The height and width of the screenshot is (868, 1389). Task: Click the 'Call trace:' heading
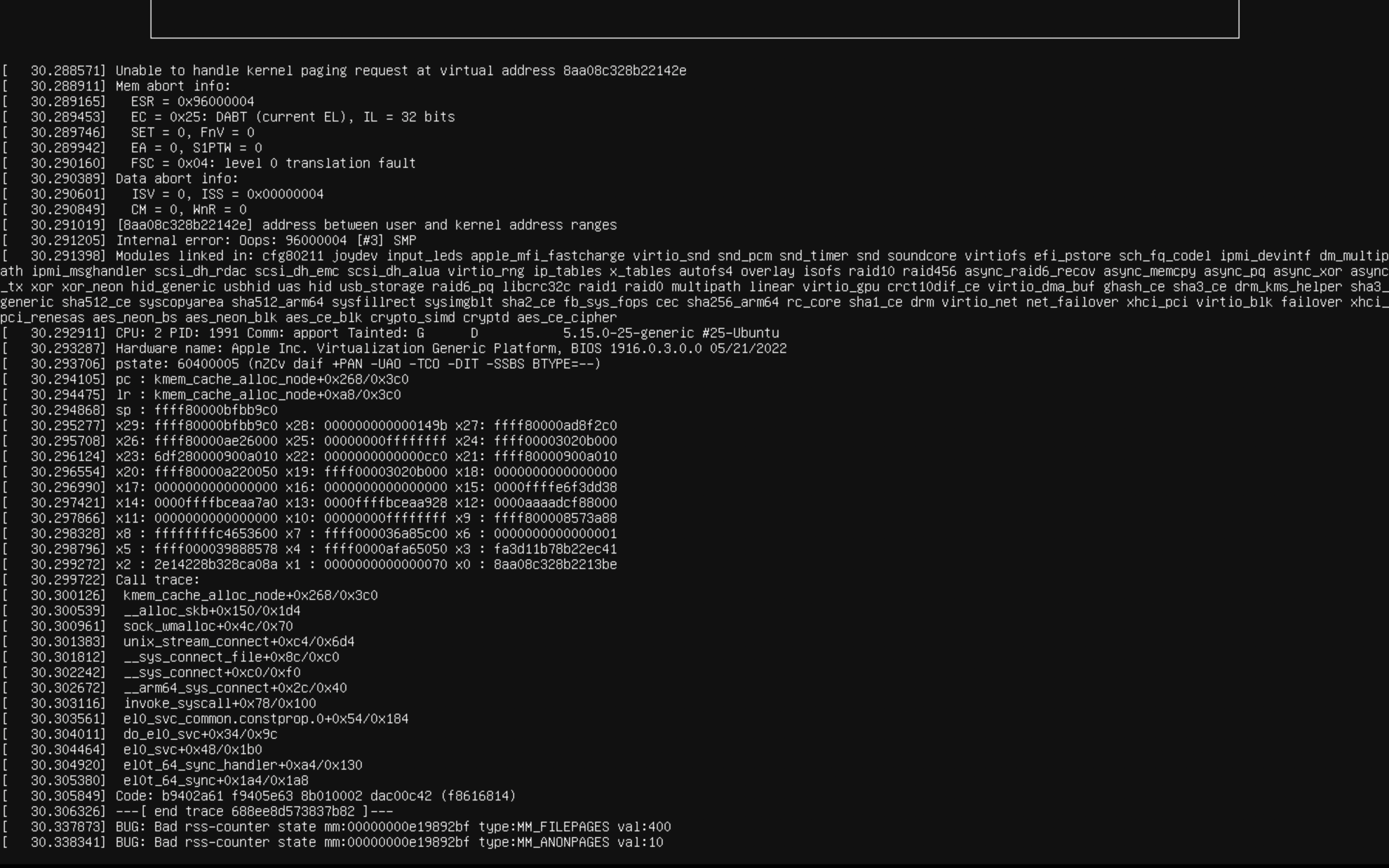pos(157,581)
